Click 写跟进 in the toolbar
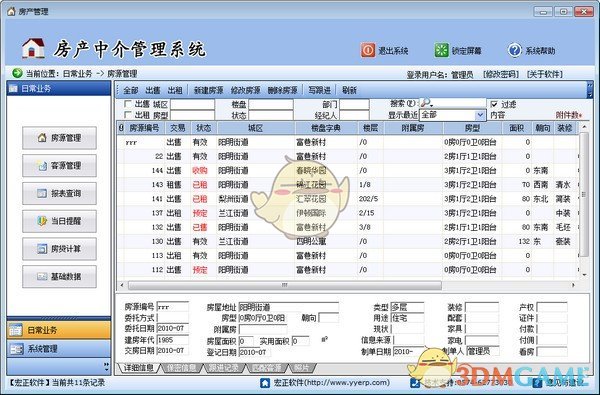The image size is (600, 395). coord(319,90)
